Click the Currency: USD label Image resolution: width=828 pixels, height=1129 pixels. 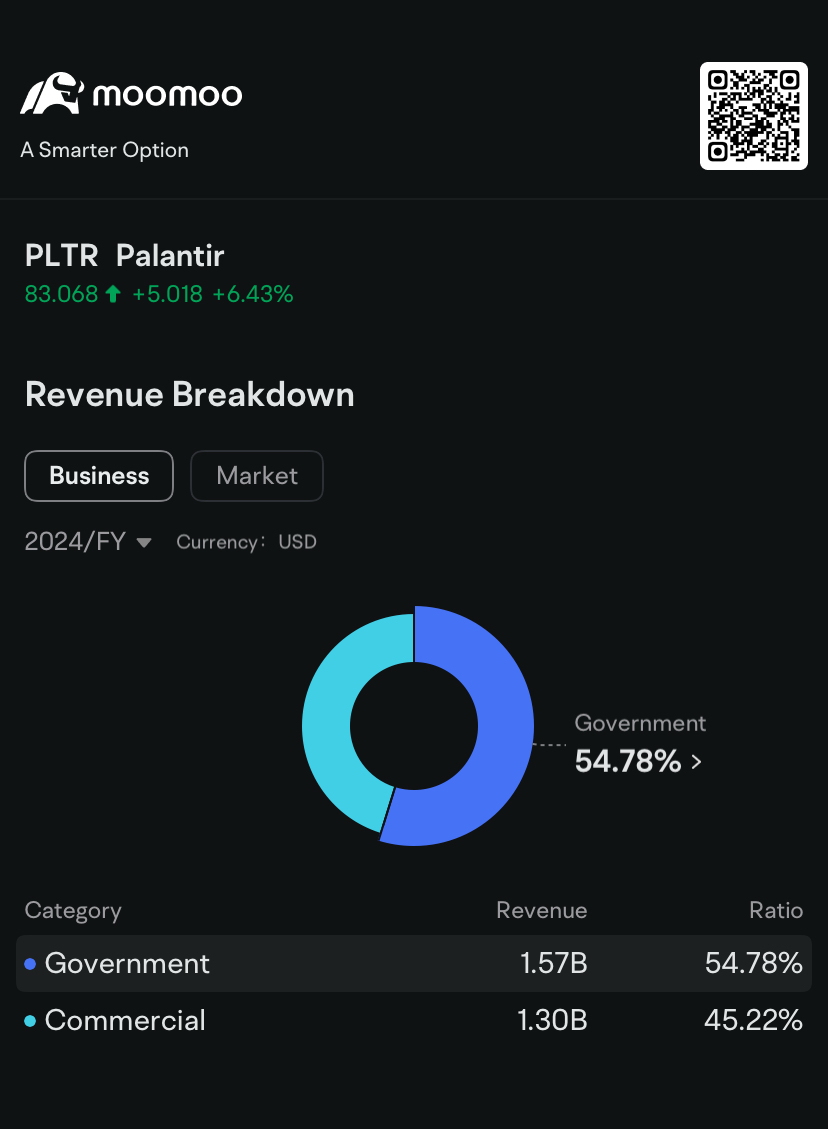click(x=246, y=541)
